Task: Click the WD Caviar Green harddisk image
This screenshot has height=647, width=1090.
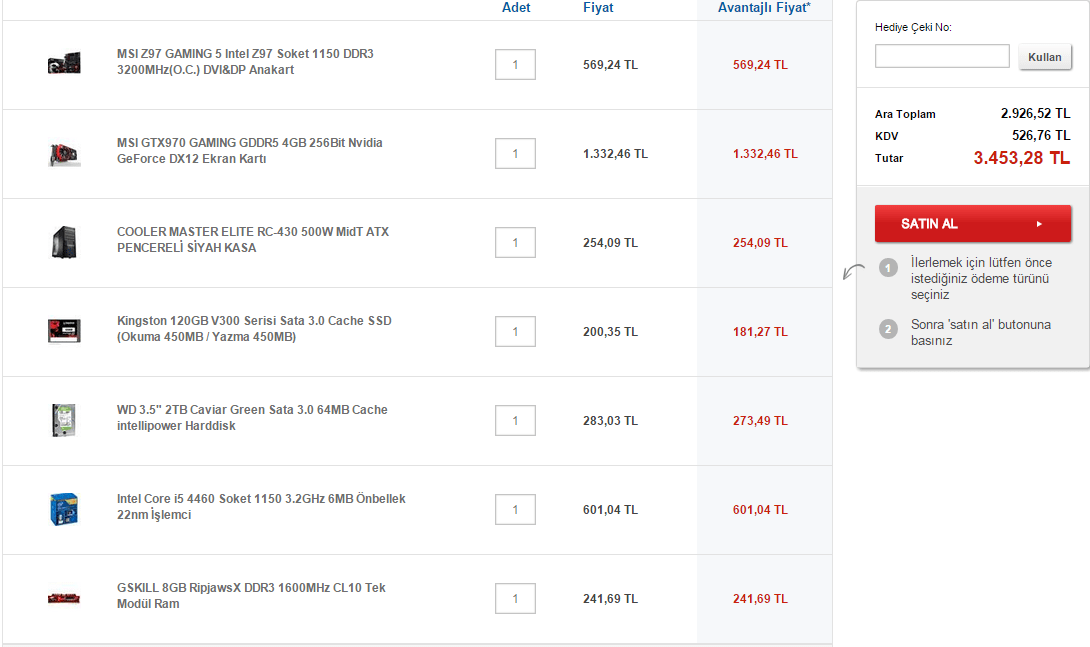Action: 64,420
